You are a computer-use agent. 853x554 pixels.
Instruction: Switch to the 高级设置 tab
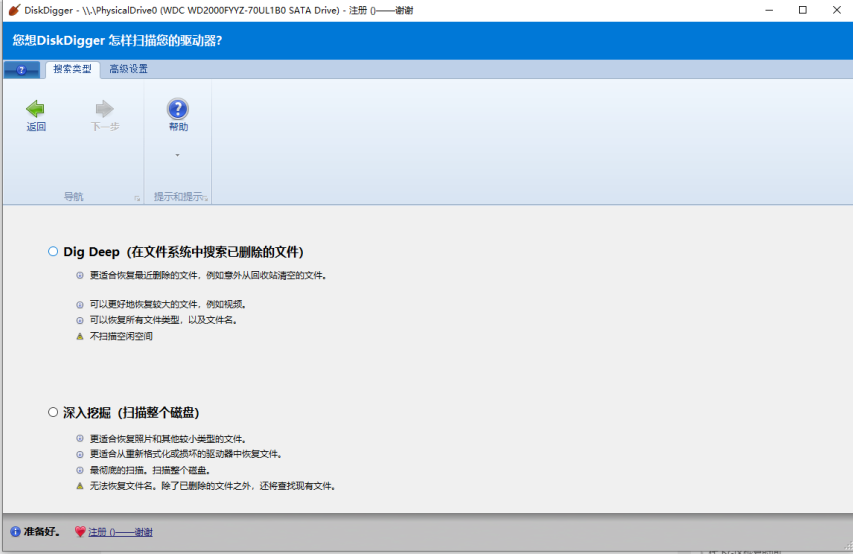(129, 70)
